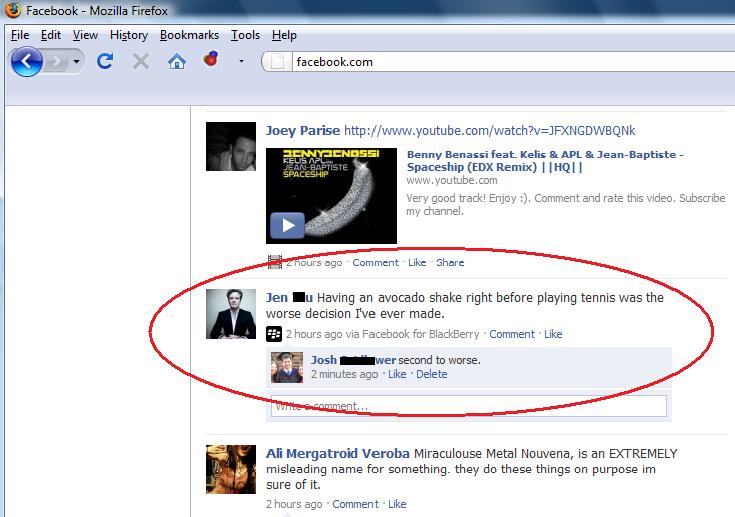Click Josh's small profile photo
The image size is (735, 517).
[x=287, y=368]
